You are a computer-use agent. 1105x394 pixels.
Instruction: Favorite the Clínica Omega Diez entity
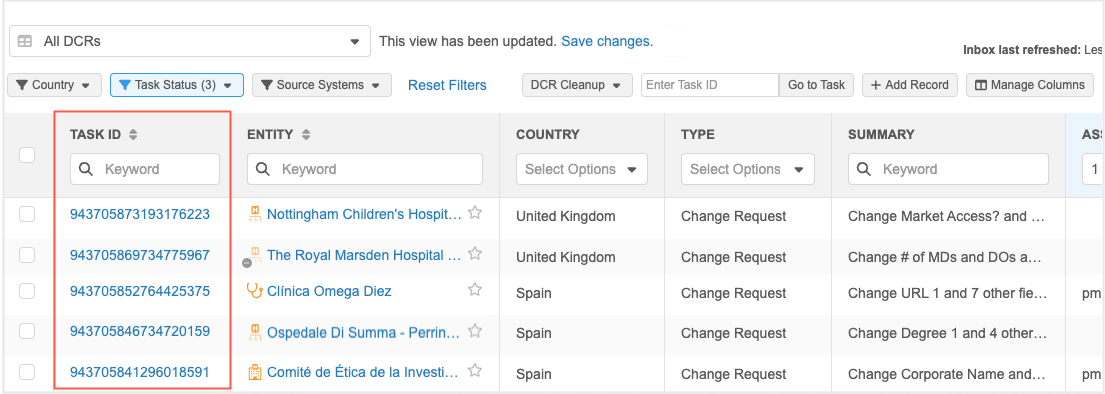(x=475, y=290)
